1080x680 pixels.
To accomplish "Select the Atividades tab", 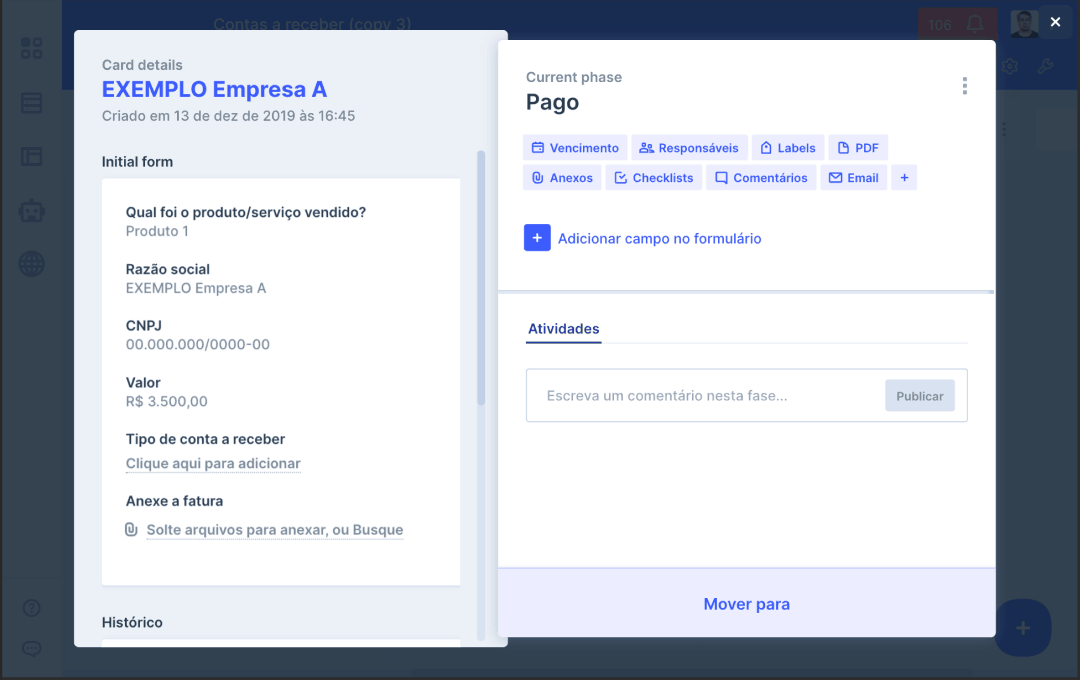I will coord(563,329).
